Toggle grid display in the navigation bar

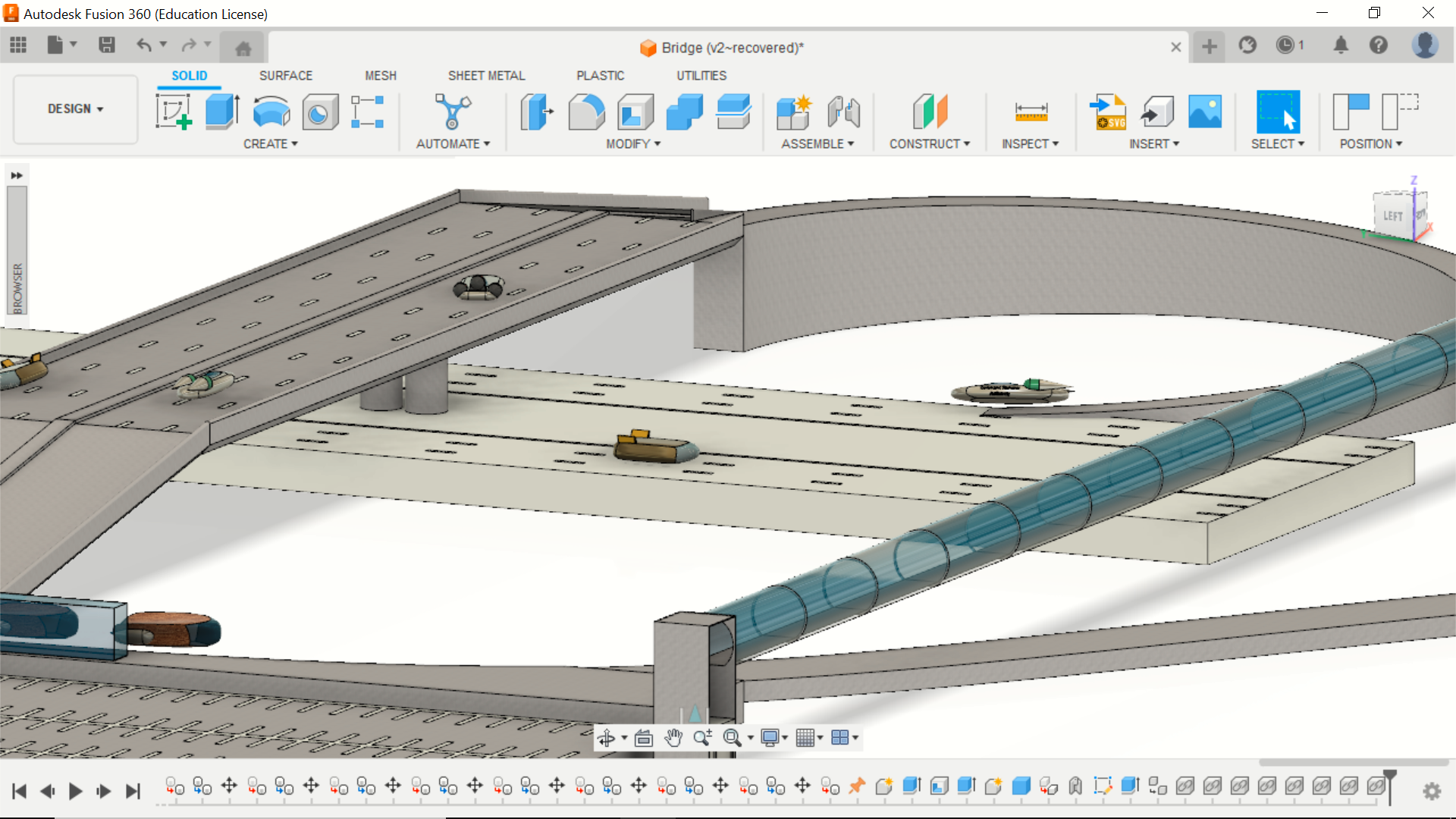805,737
